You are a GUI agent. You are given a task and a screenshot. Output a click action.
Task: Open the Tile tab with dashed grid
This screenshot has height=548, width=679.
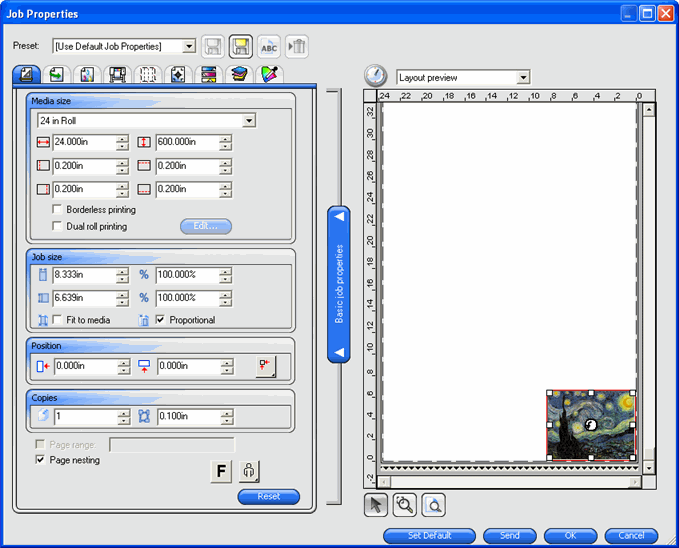148,75
